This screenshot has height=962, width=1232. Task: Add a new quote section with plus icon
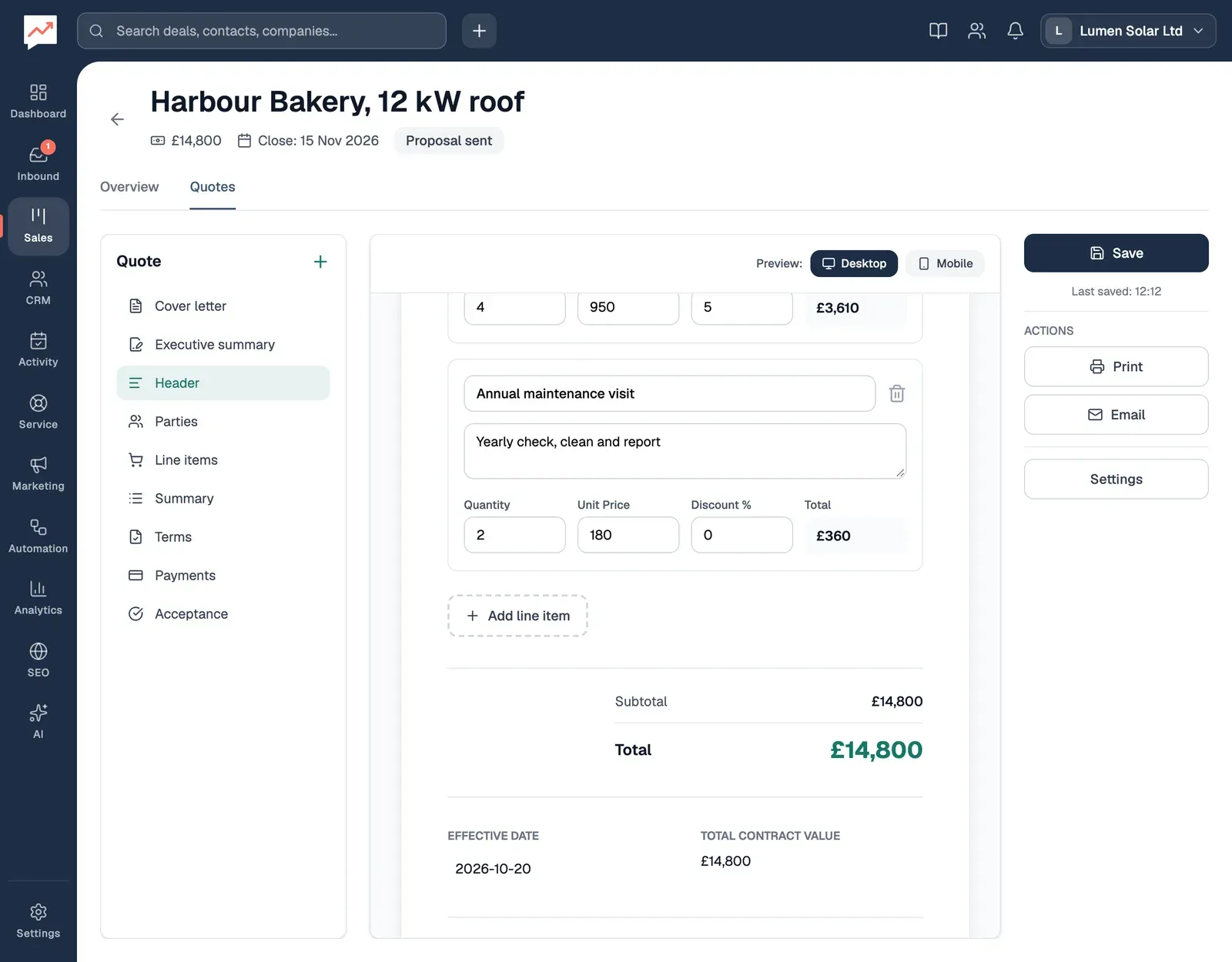(320, 262)
